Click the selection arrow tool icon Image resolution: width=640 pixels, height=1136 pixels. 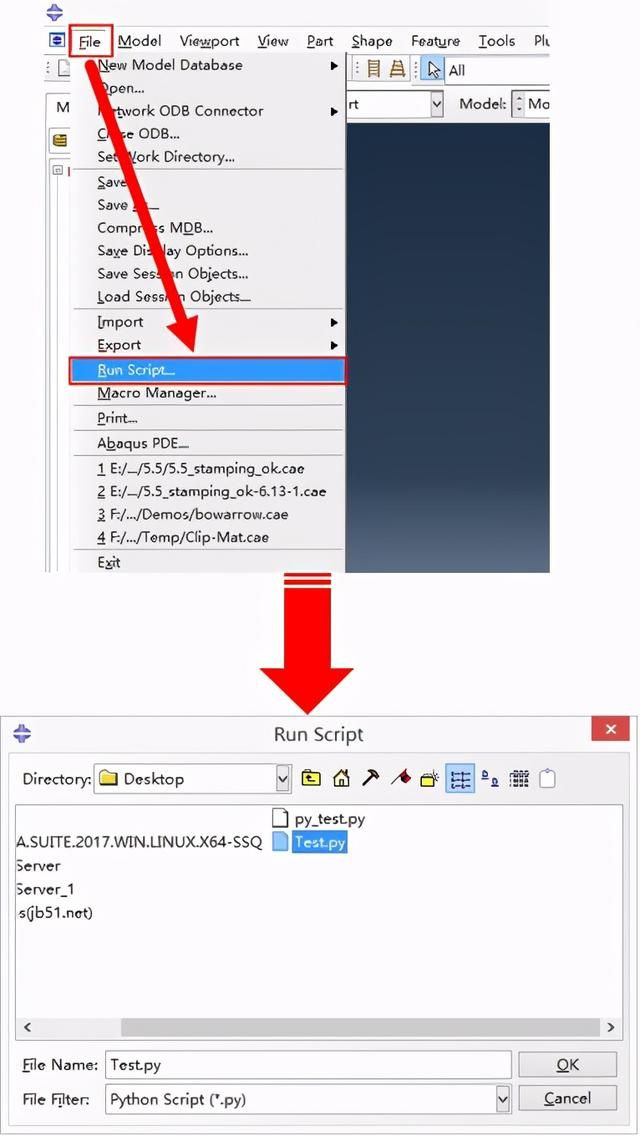434,70
